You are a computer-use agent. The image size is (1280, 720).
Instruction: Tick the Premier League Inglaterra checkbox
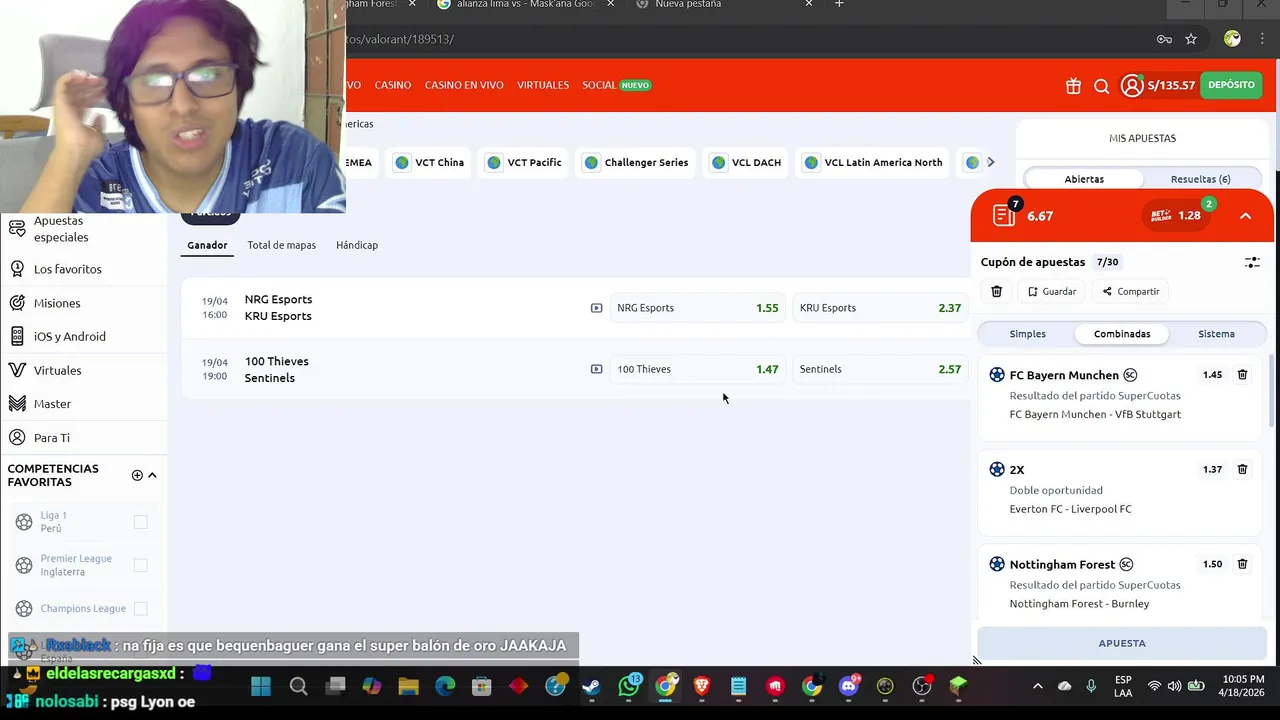[x=140, y=565]
